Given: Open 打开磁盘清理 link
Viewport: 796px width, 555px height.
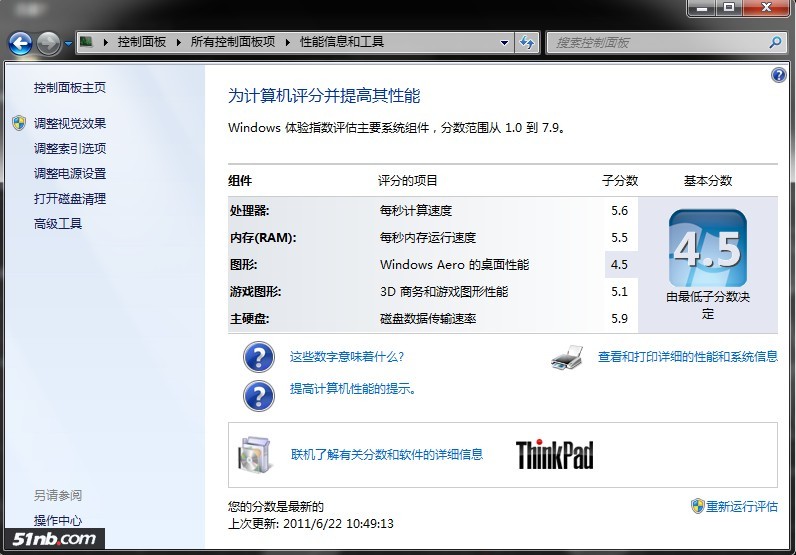Looking at the screenshot, I should tap(70, 199).
